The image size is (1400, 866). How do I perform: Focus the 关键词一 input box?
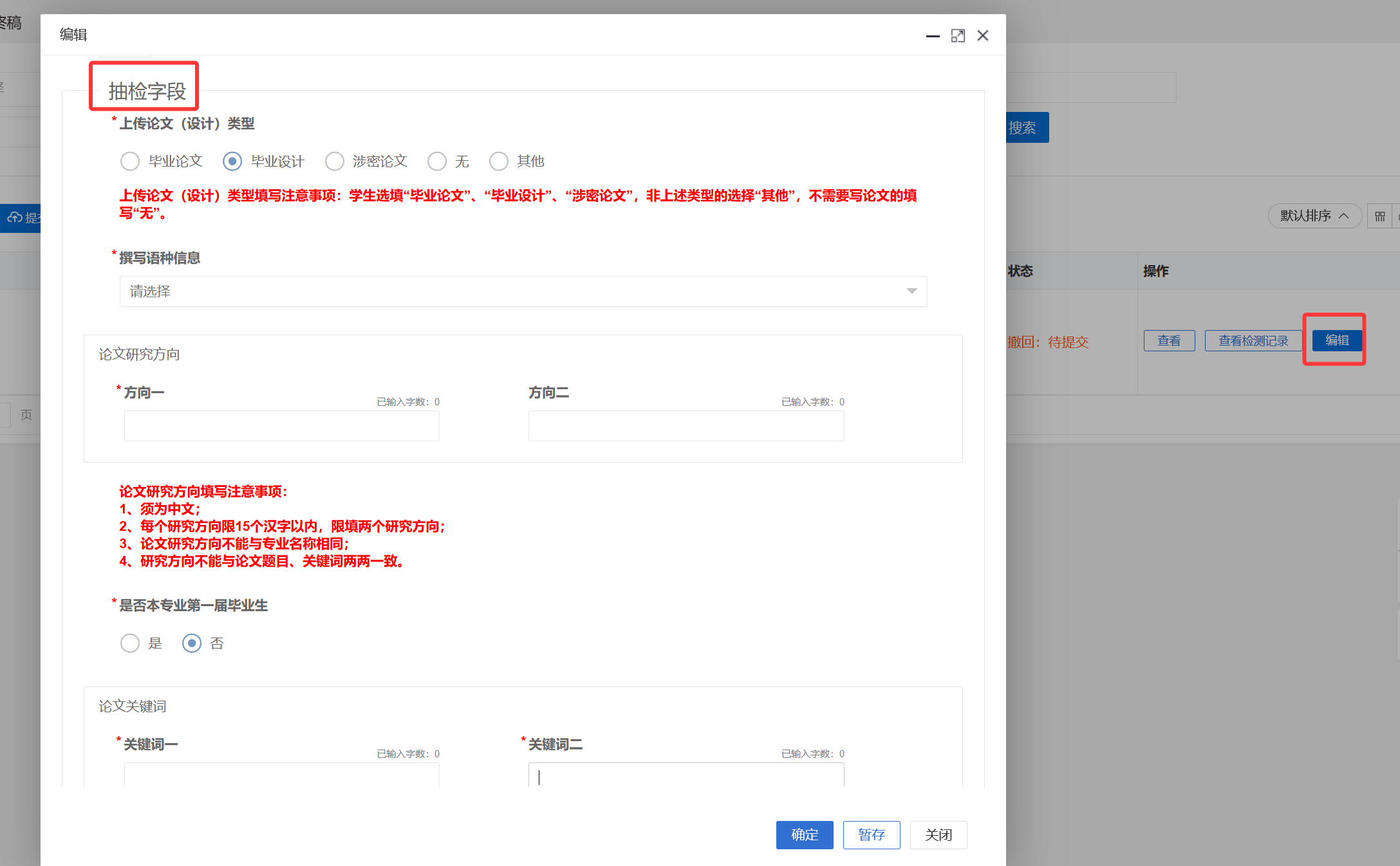pyautogui.click(x=281, y=775)
